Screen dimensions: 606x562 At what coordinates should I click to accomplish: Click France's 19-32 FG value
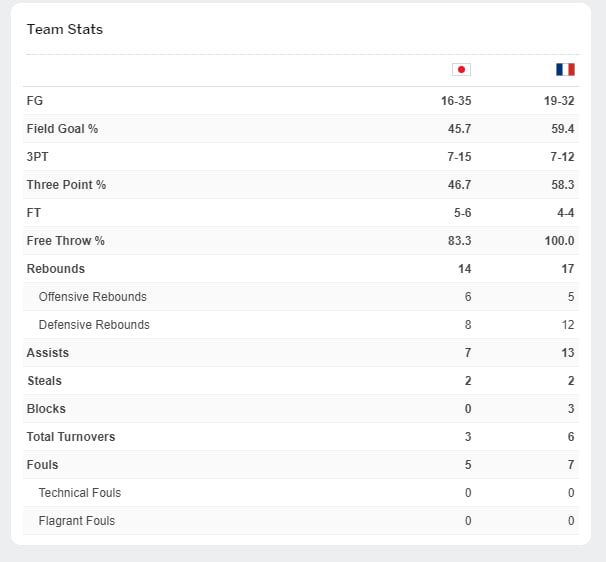(x=559, y=101)
